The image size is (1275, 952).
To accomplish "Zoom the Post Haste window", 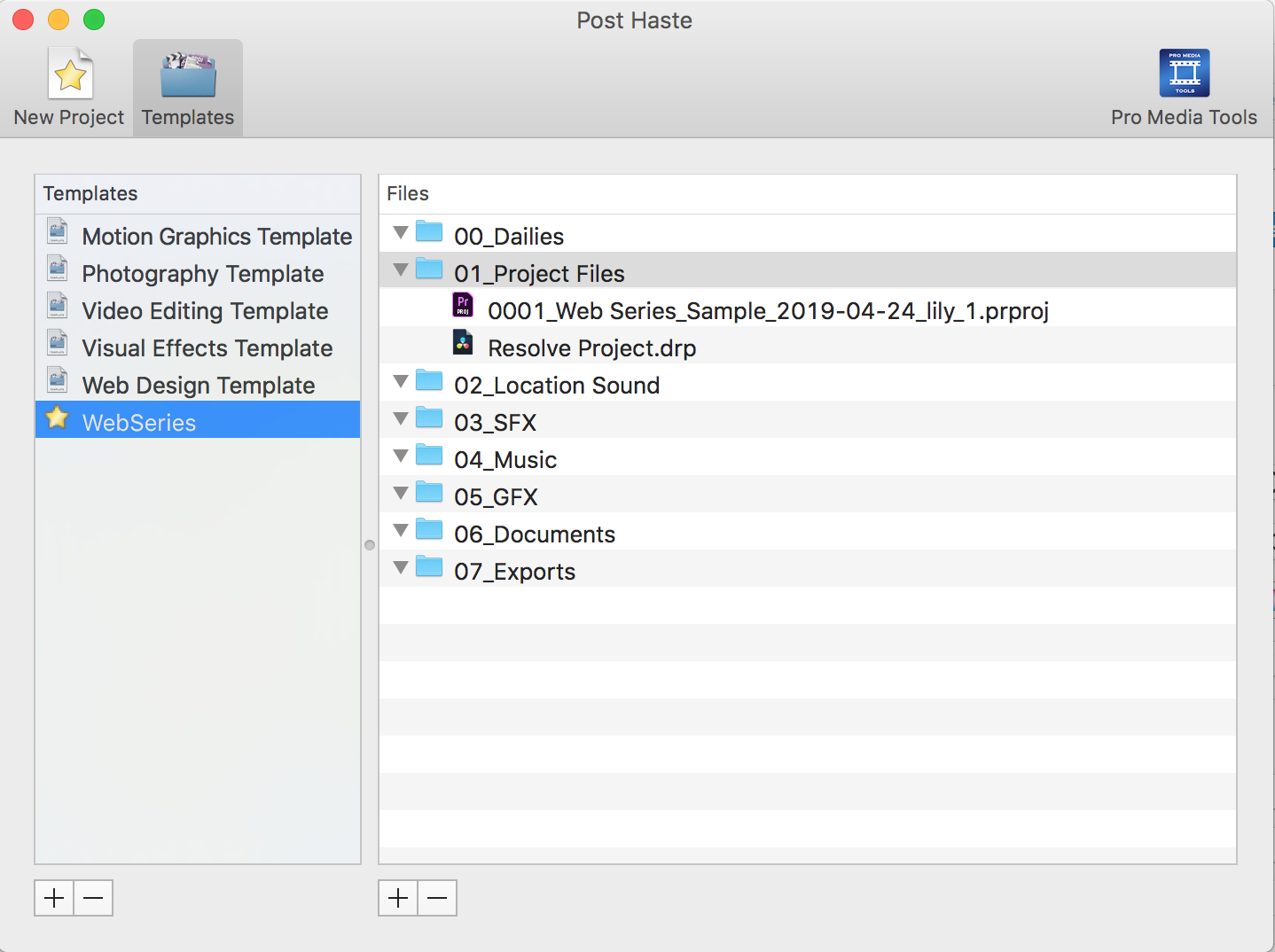I will click(94, 20).
